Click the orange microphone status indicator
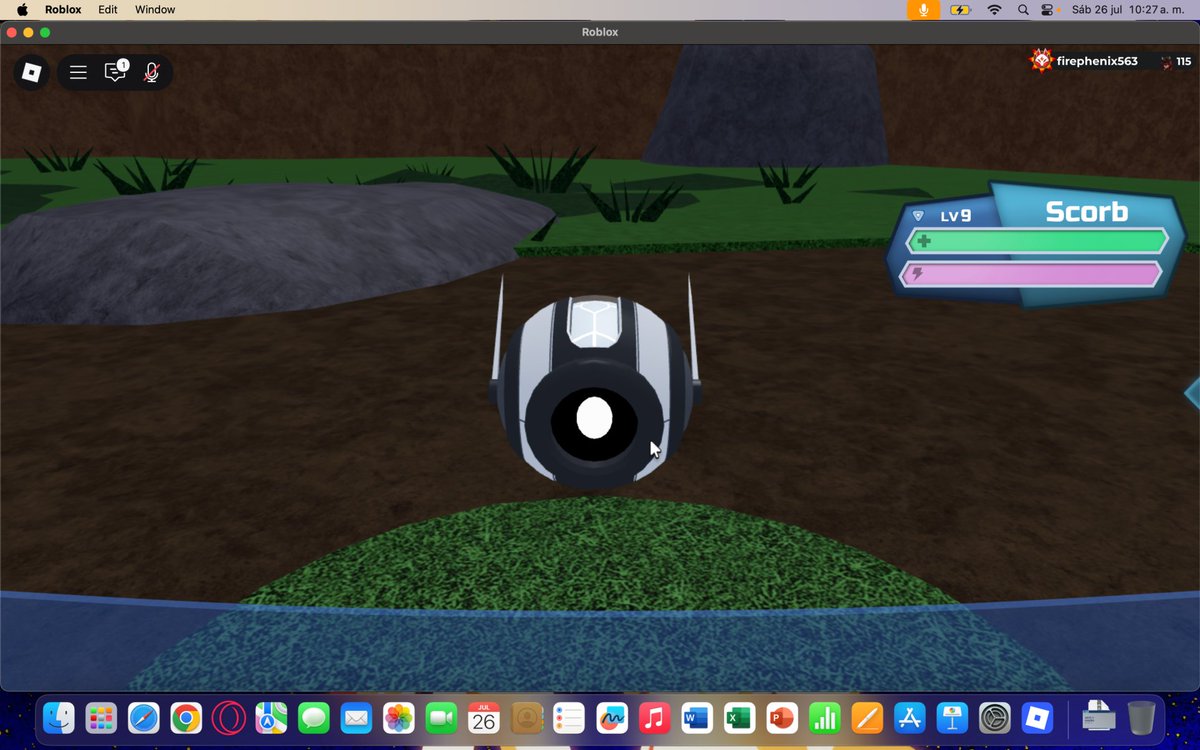 pyautogui.click(x=924, y=9)
